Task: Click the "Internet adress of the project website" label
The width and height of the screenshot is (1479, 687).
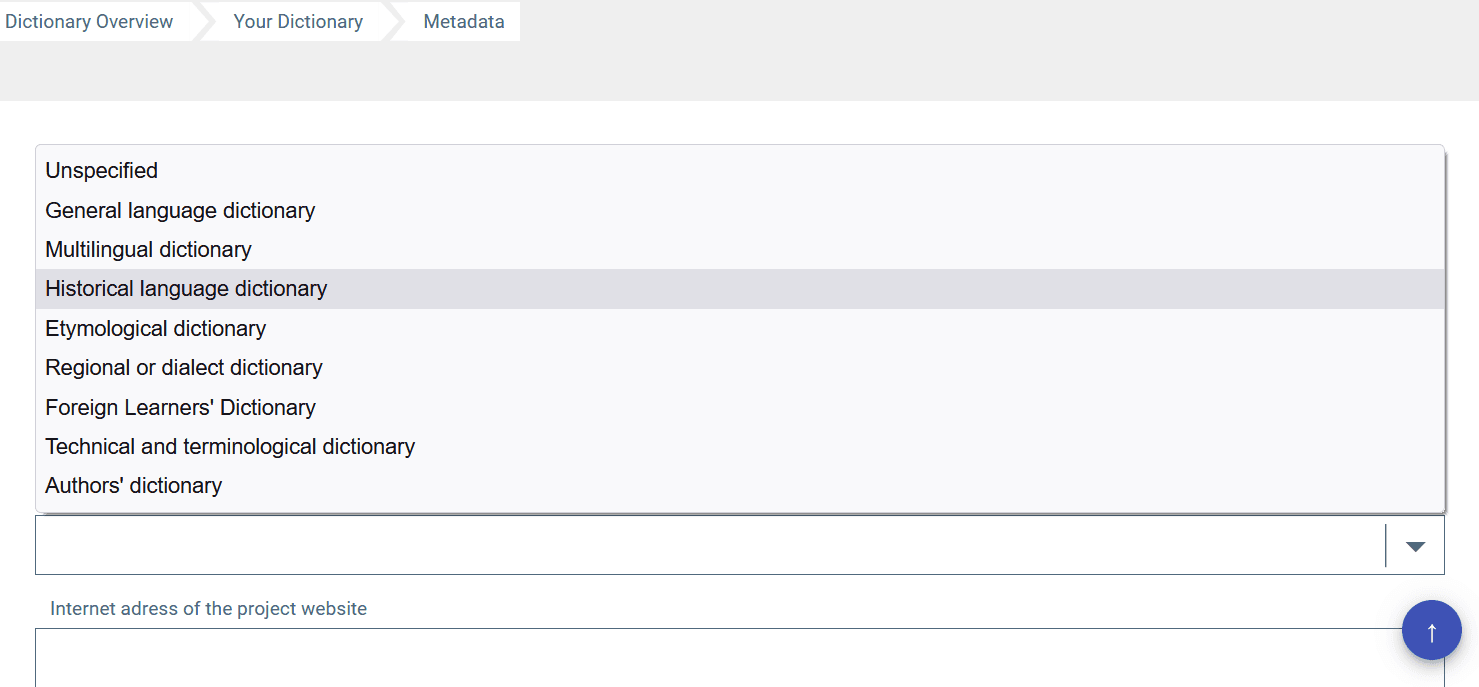Action: click(x=208, y=608)
